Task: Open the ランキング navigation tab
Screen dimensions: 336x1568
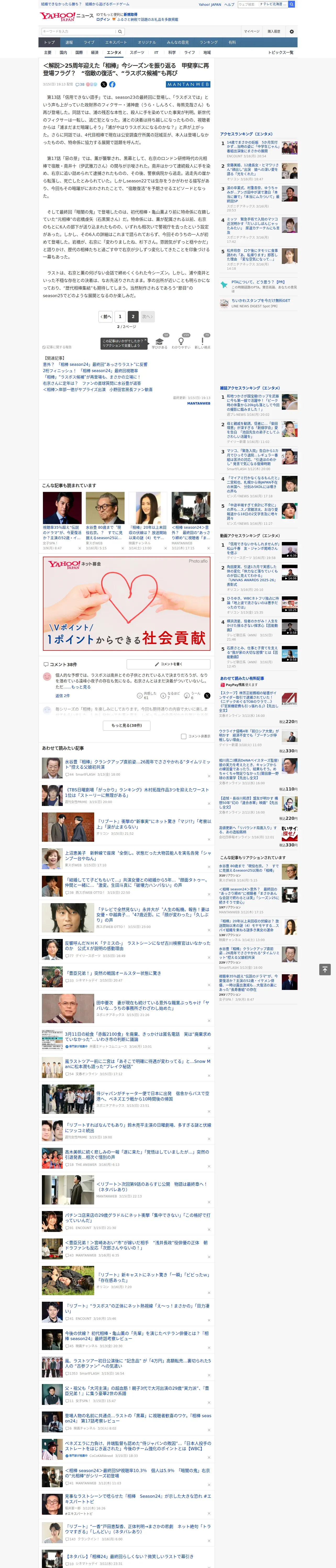Action: click(x=209, y=43)
